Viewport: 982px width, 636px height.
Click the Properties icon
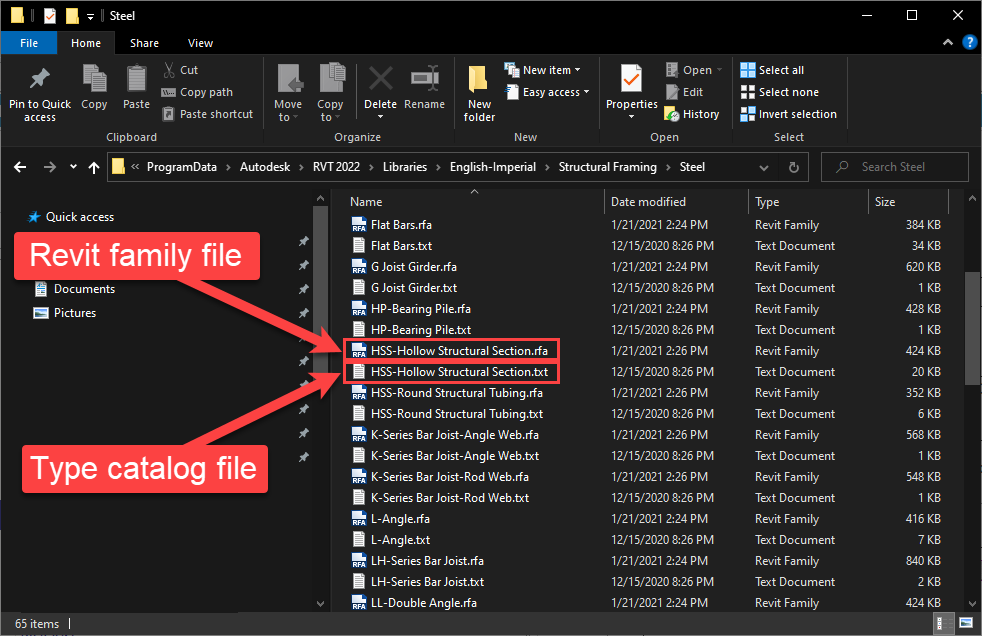pos(631,80)
